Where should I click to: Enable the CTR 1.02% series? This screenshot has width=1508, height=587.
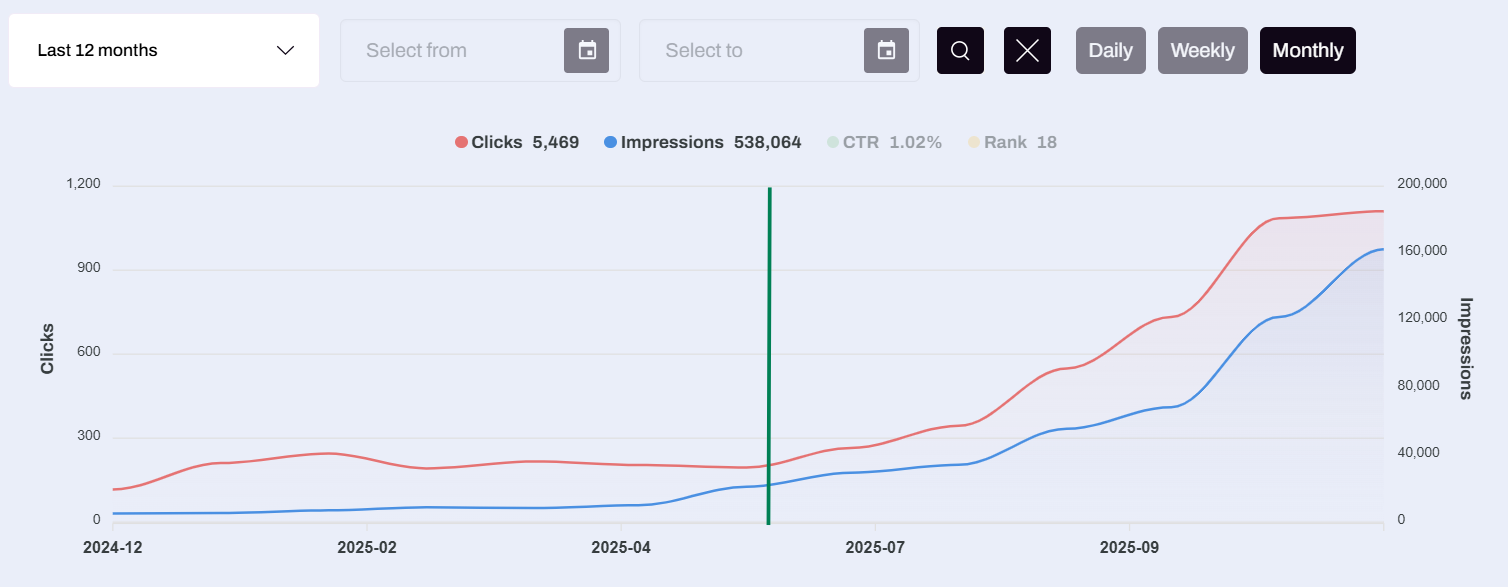892,142
